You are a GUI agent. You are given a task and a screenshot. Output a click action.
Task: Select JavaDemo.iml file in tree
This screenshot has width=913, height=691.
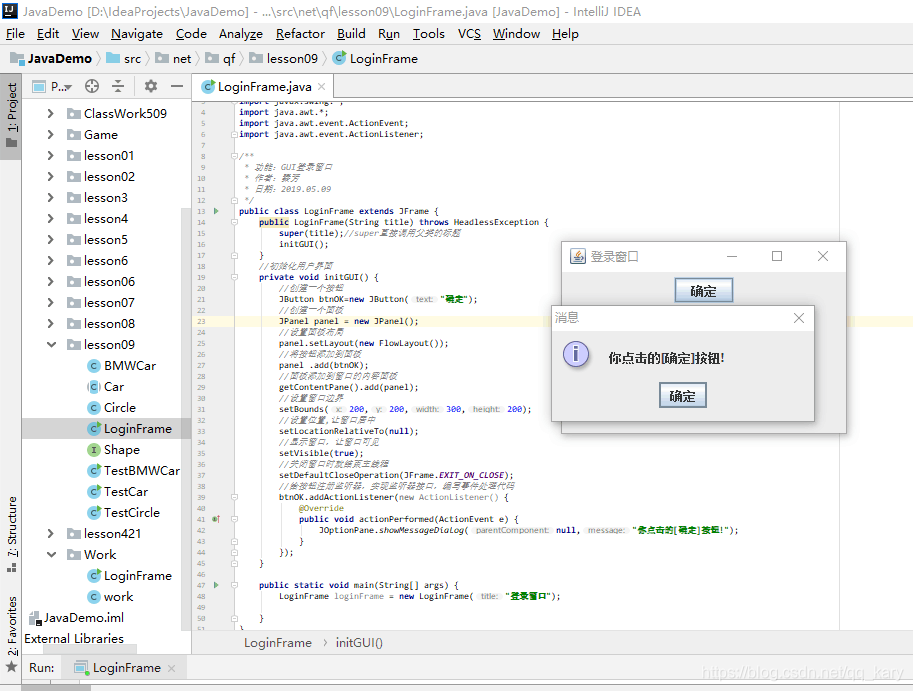(x=76, y=618)
